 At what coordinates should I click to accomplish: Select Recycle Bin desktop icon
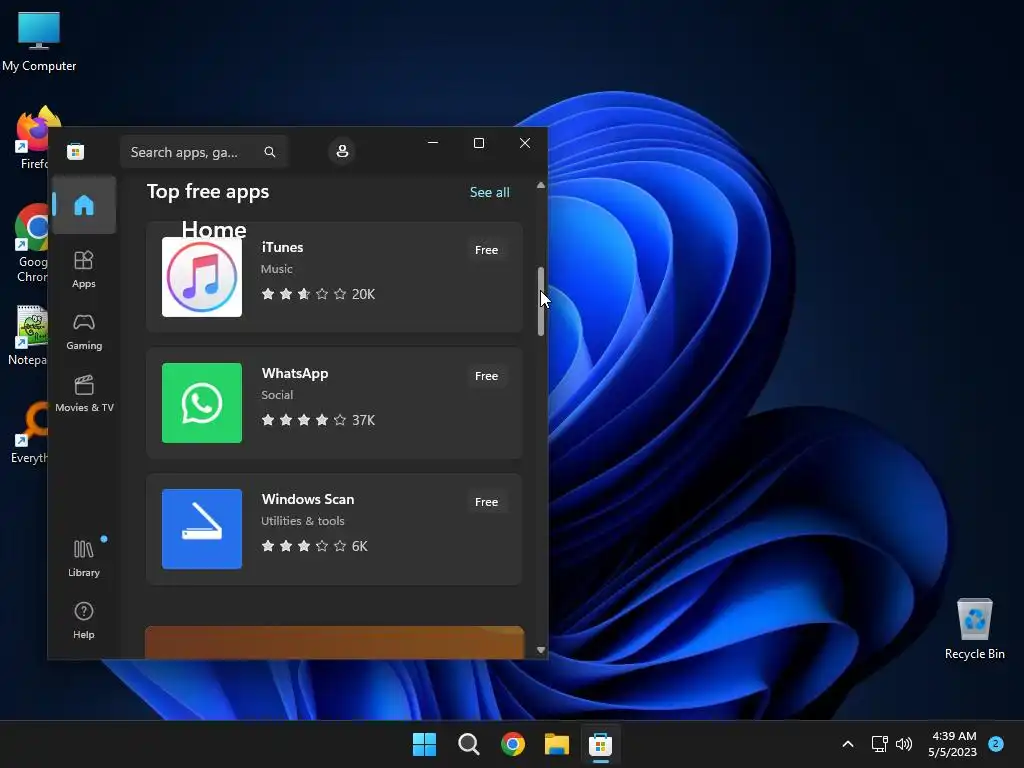[974, 629]
